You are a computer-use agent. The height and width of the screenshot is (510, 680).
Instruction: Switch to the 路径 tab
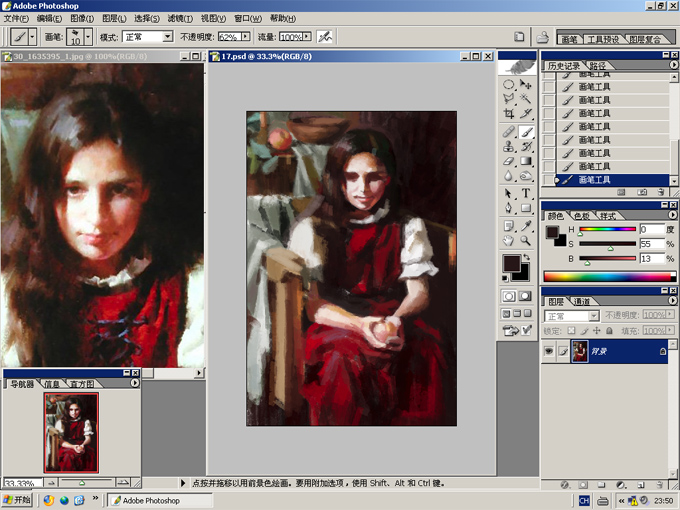597,66
